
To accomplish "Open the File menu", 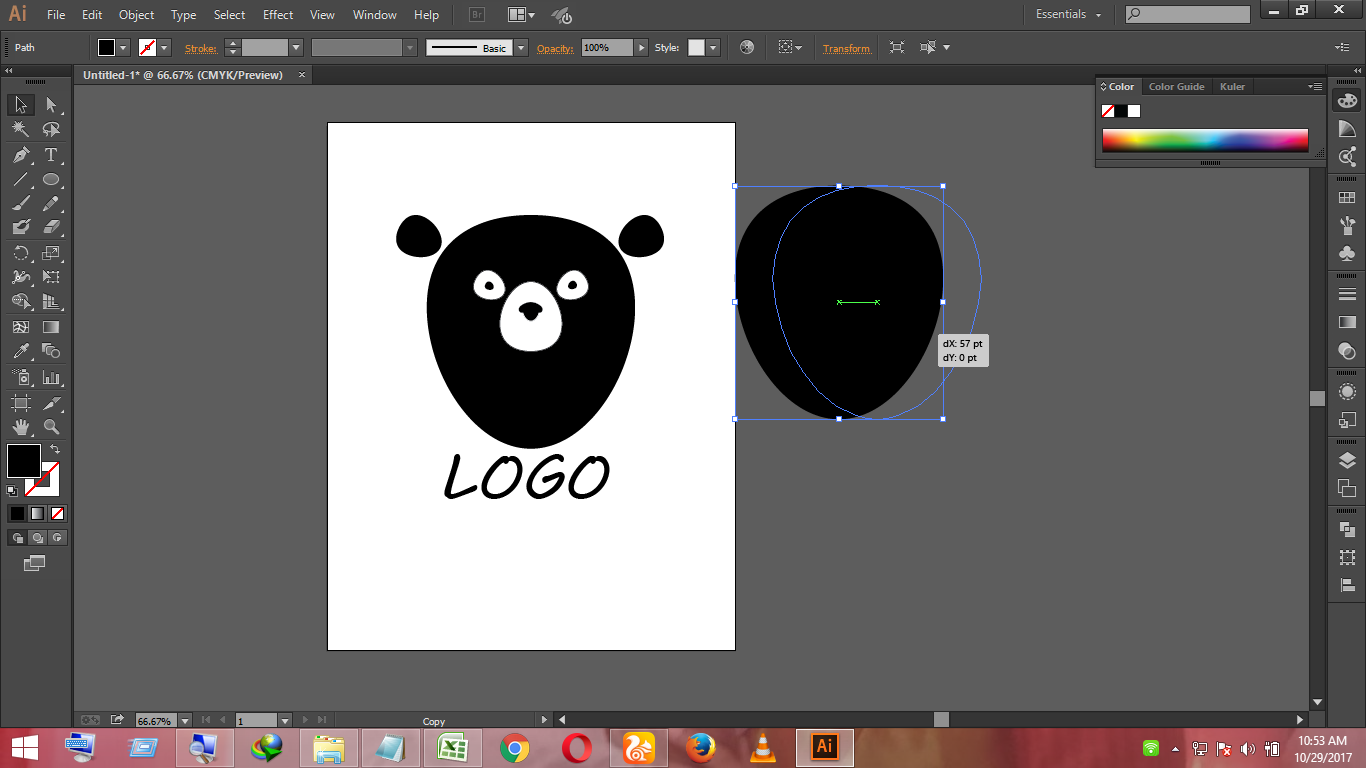I will pos(56,15).
